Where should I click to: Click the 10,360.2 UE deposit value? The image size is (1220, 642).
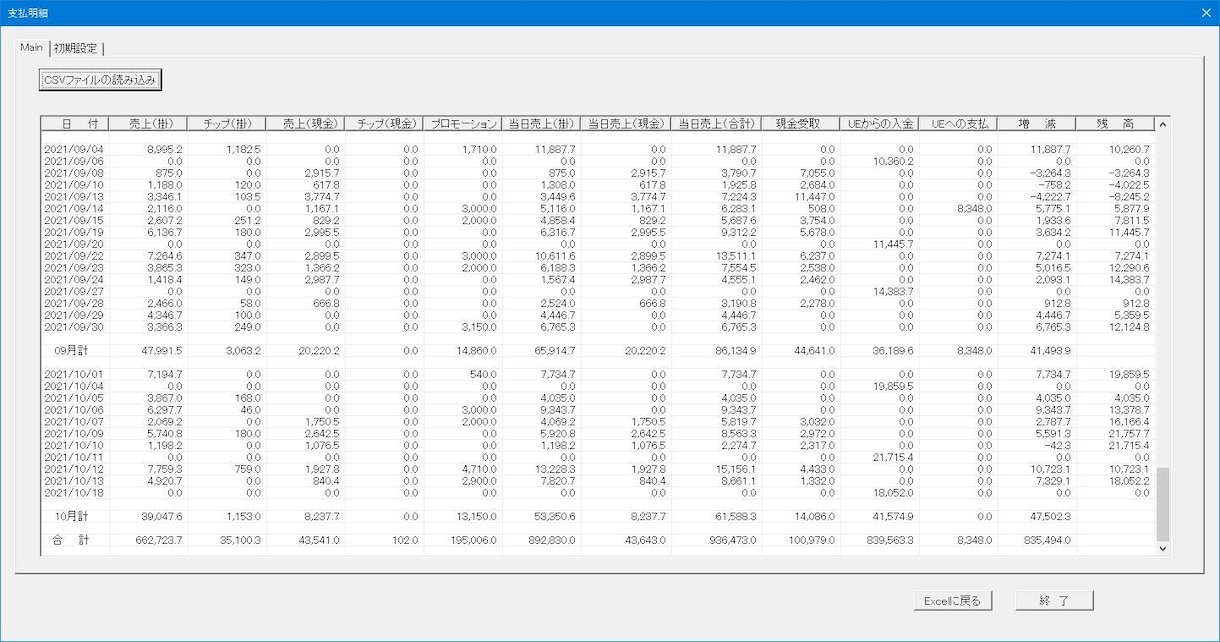(x=894, y=161)
